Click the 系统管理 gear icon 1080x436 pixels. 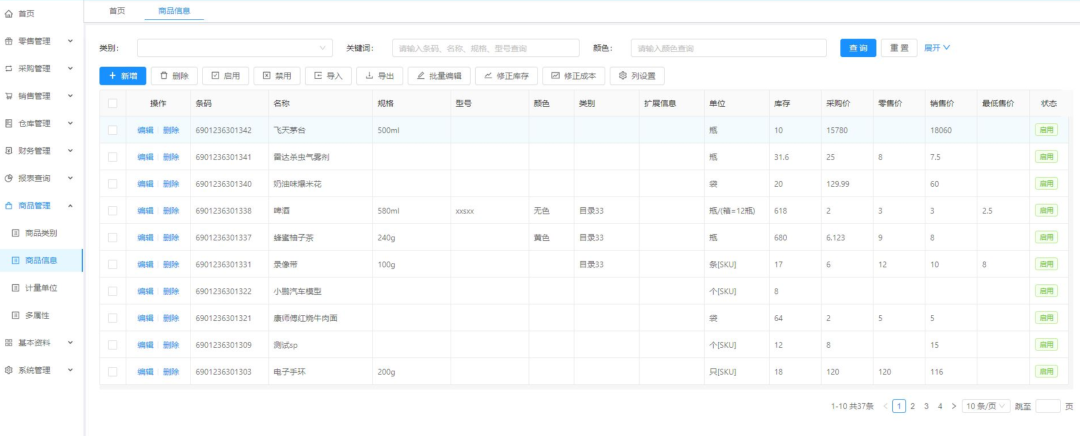(x=9, y=370)
